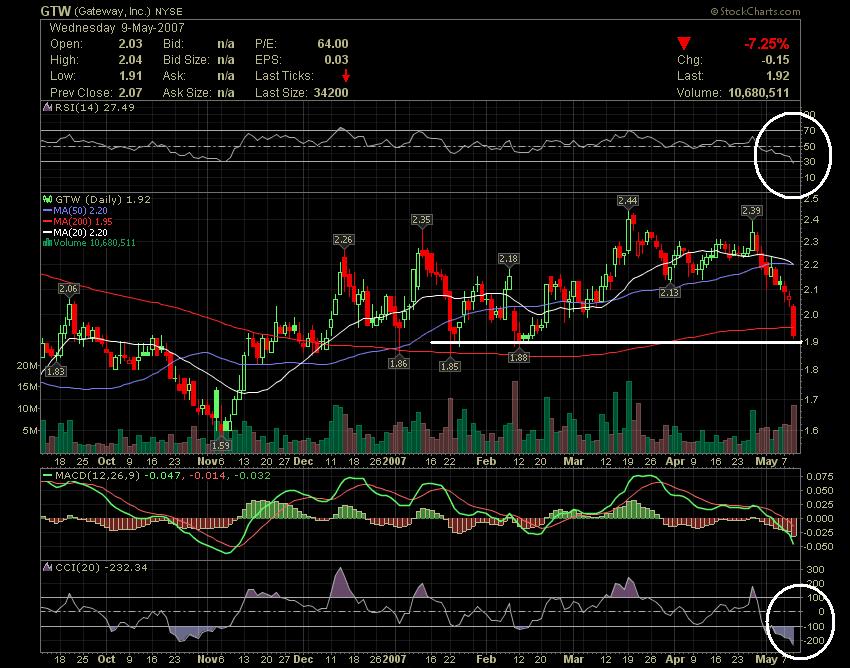Click the Low value 1.91
Viewport: 850px width, 668px height.
coord(130,76)
